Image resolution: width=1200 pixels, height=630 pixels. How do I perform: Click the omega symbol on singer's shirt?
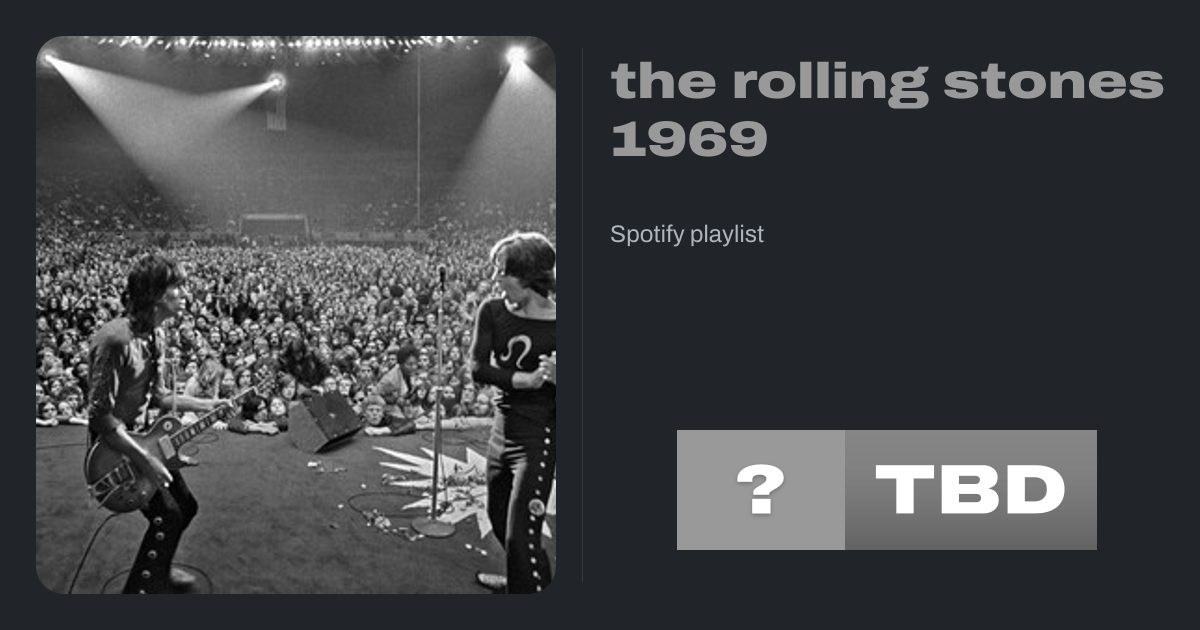point(519,351)
